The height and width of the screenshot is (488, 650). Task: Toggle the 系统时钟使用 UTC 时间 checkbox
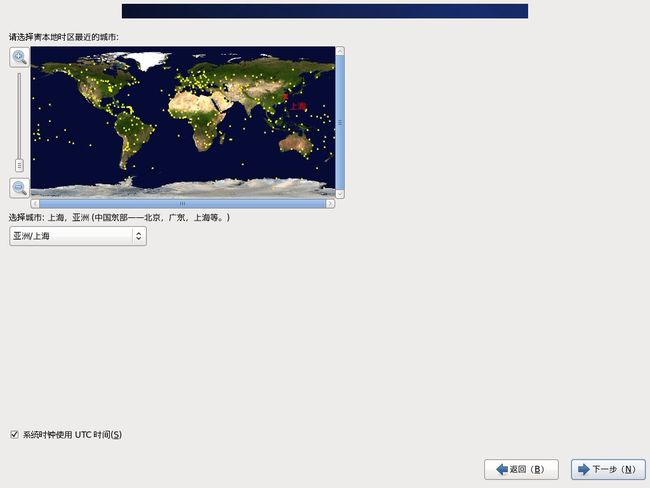pyautogui.click(x=15, y=434)
